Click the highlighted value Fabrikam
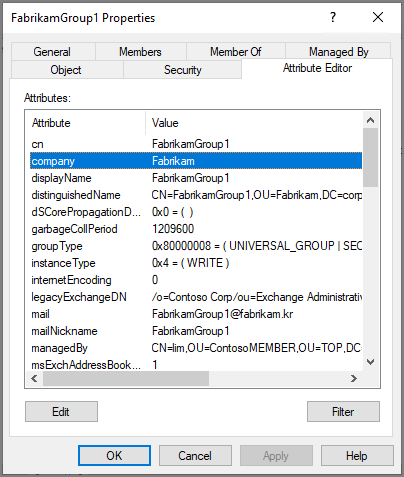 pos(173,161)
